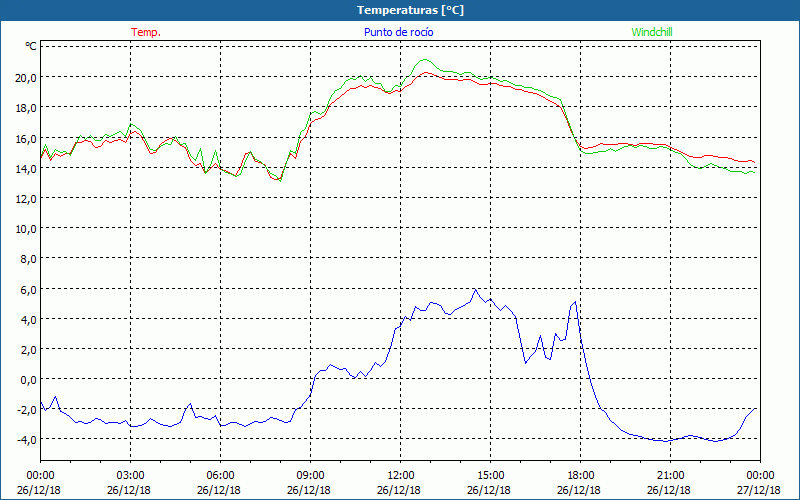This screenshot has width=800, height=500.
Task: Click the '-2,0' y-axis value
Action: [26, 410]
